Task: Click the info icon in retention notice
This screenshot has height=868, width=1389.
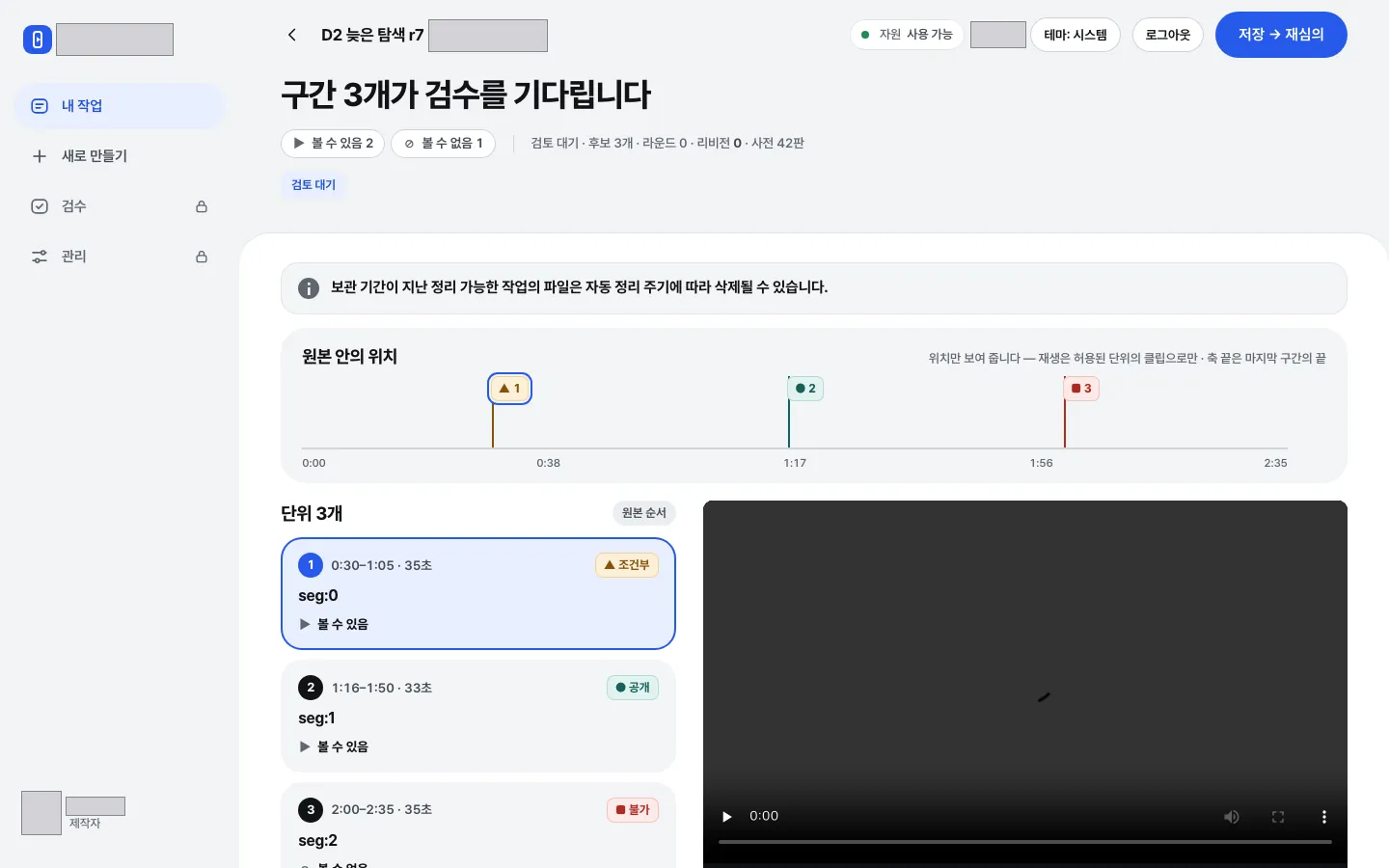Action: (309, 288)
